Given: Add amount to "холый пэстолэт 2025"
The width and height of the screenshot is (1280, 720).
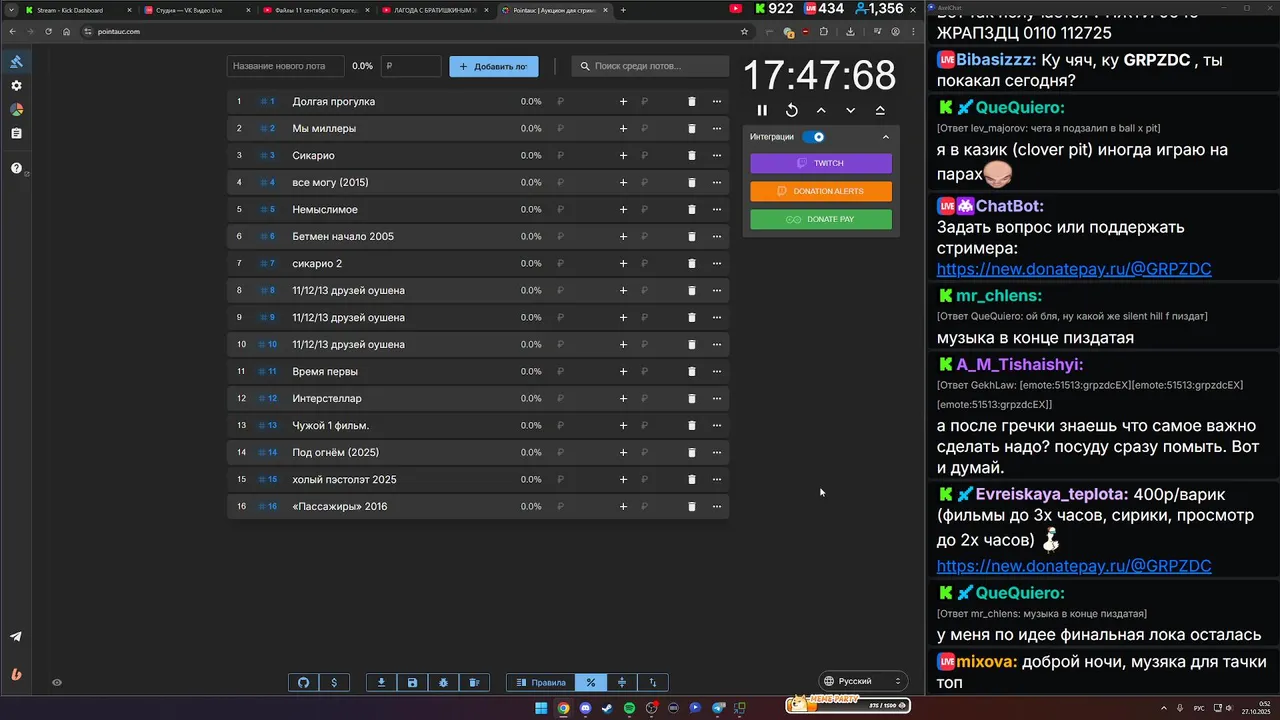Looking at the screenshot, I should click(623, 479).
